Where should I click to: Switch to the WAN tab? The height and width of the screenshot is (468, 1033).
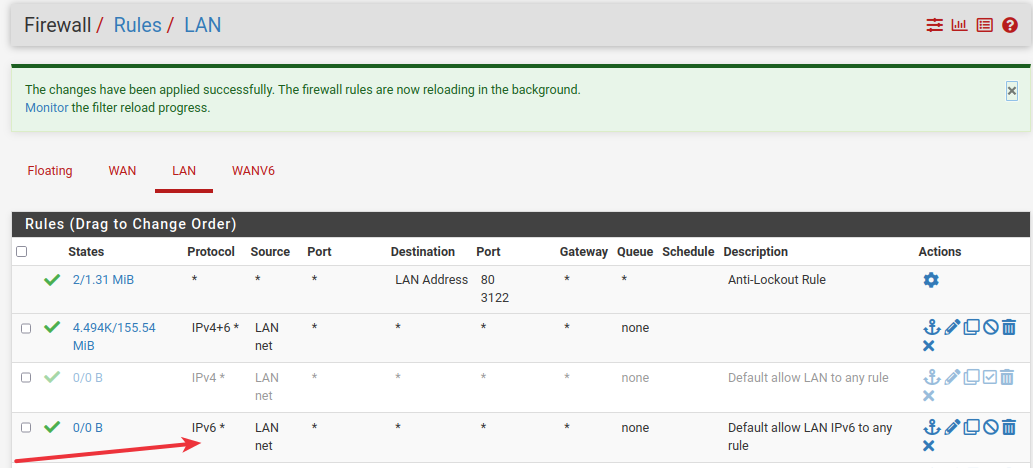pyautogui.click(x=122, y=171)
